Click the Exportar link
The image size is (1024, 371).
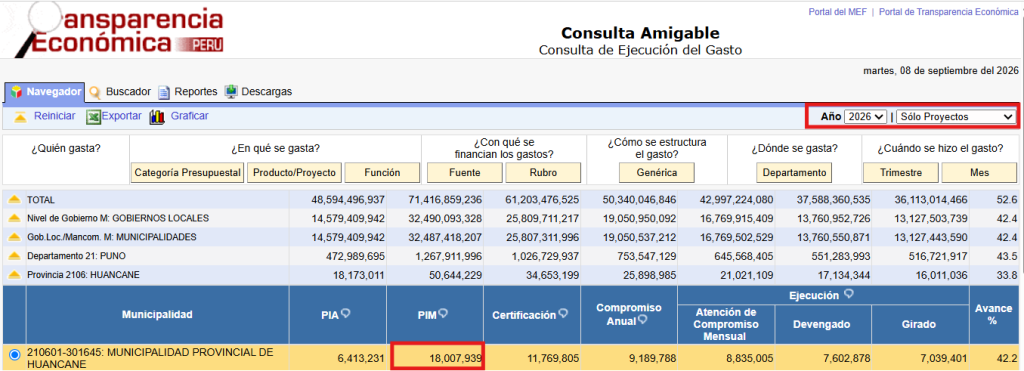[x=121, y=116]
